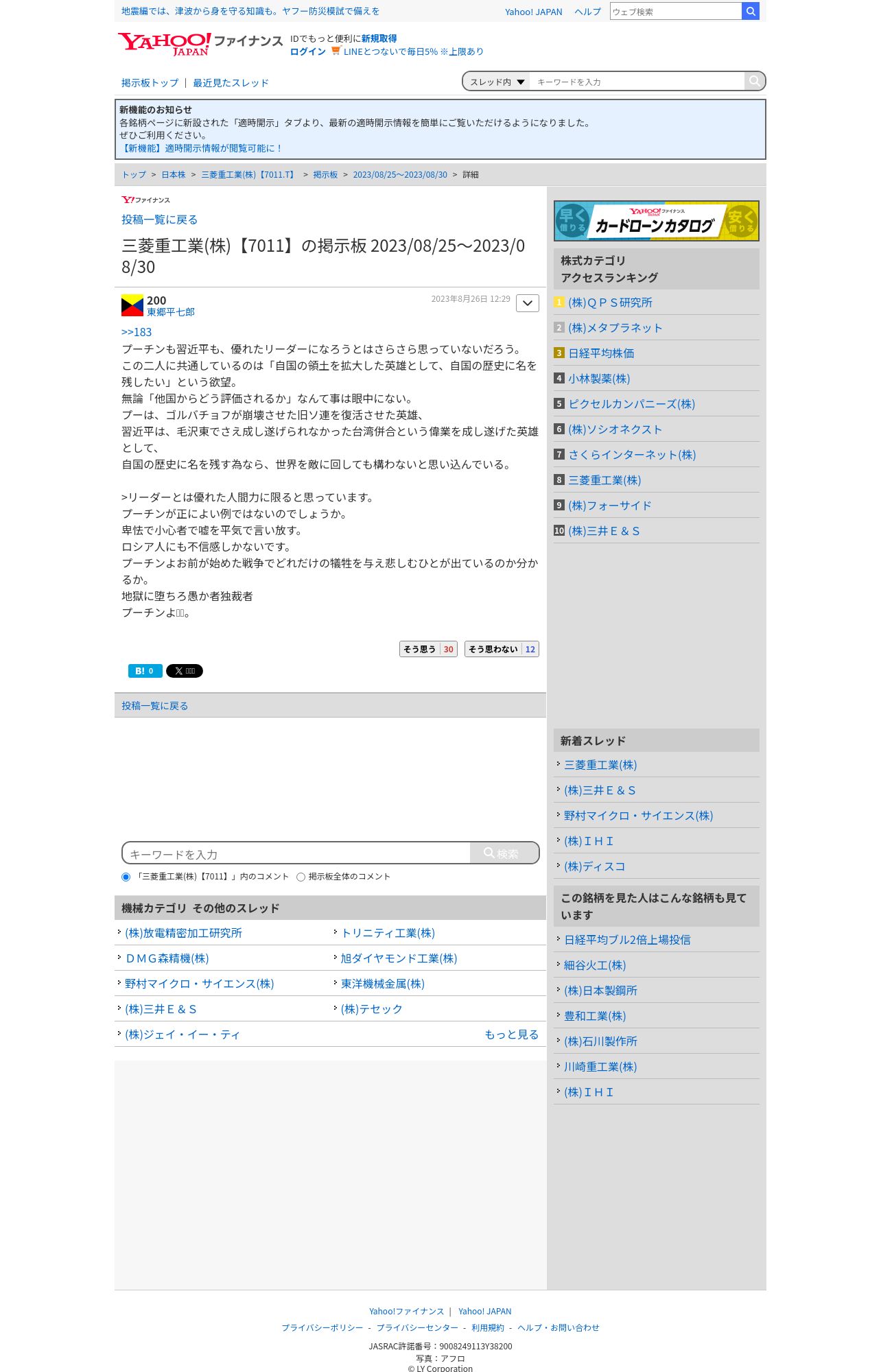The width and height of the screenshot is (881, 1372).
Task: Open 最近見たスレッド
Action: [x=231, y=83]
